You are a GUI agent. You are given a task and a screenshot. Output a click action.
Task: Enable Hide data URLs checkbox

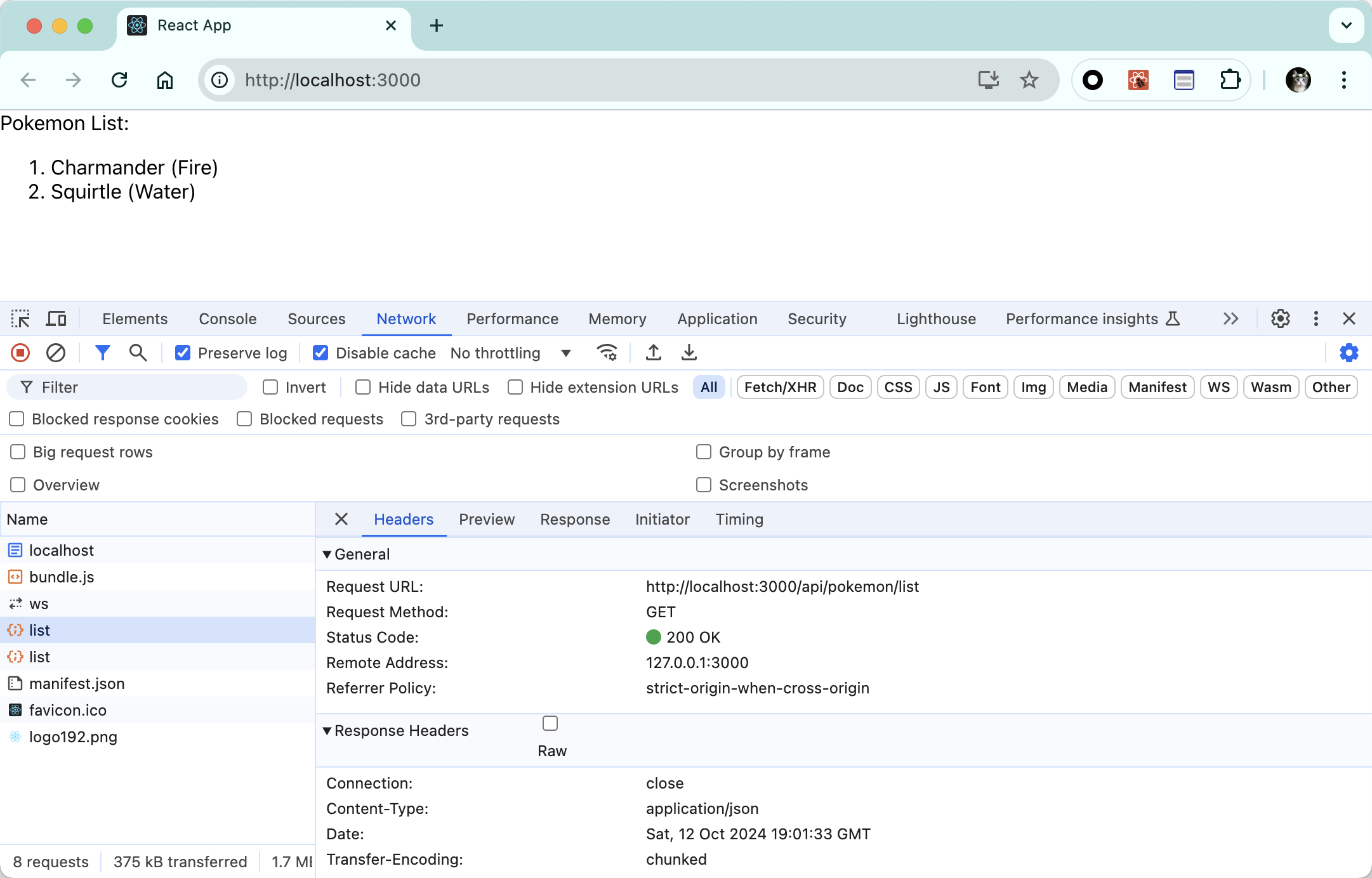363,387
